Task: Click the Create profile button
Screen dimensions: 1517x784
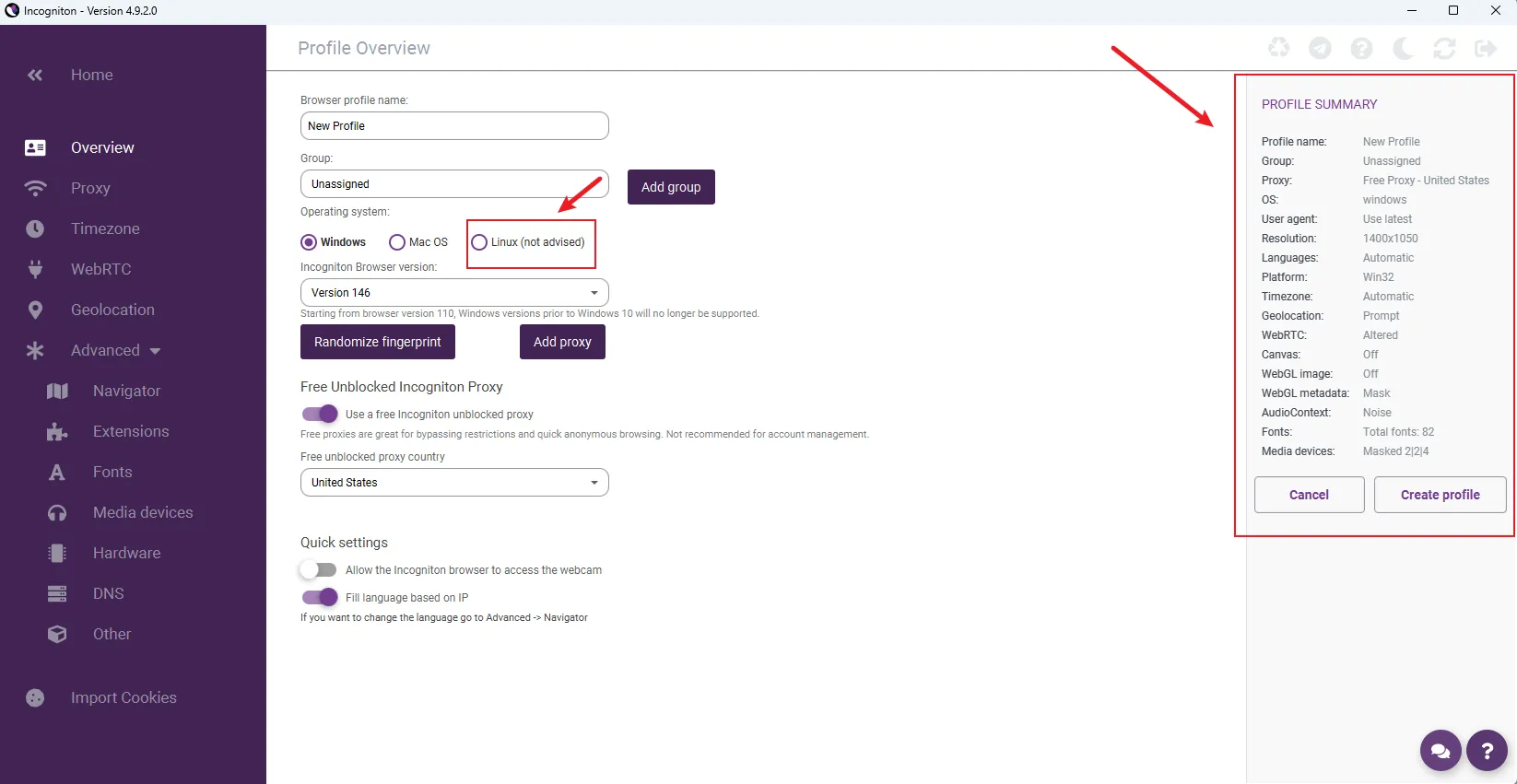Action: pos(1440,495)
